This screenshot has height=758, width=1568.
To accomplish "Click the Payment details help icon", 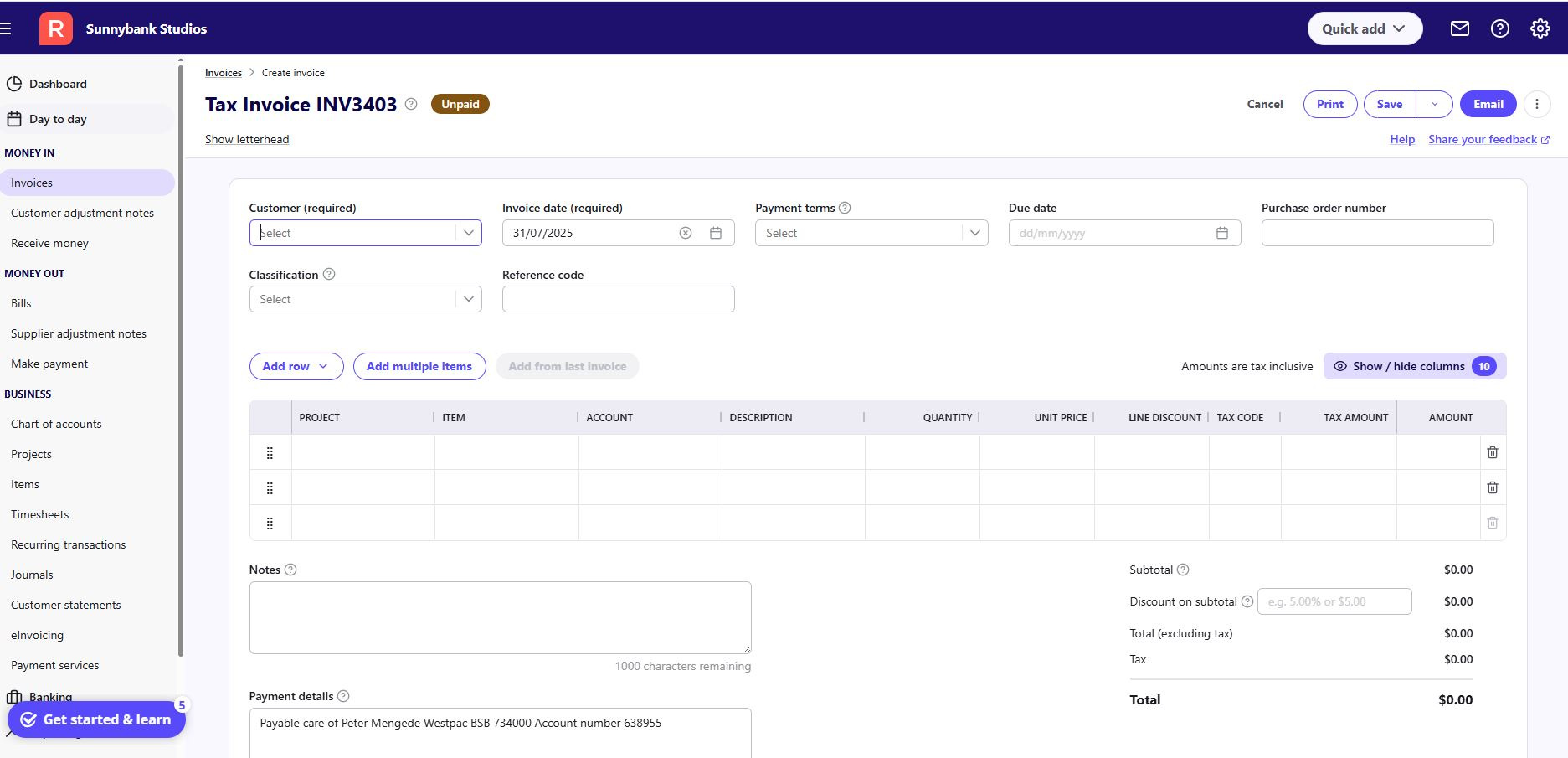I will pyautogui.click(x=343, y=696).
